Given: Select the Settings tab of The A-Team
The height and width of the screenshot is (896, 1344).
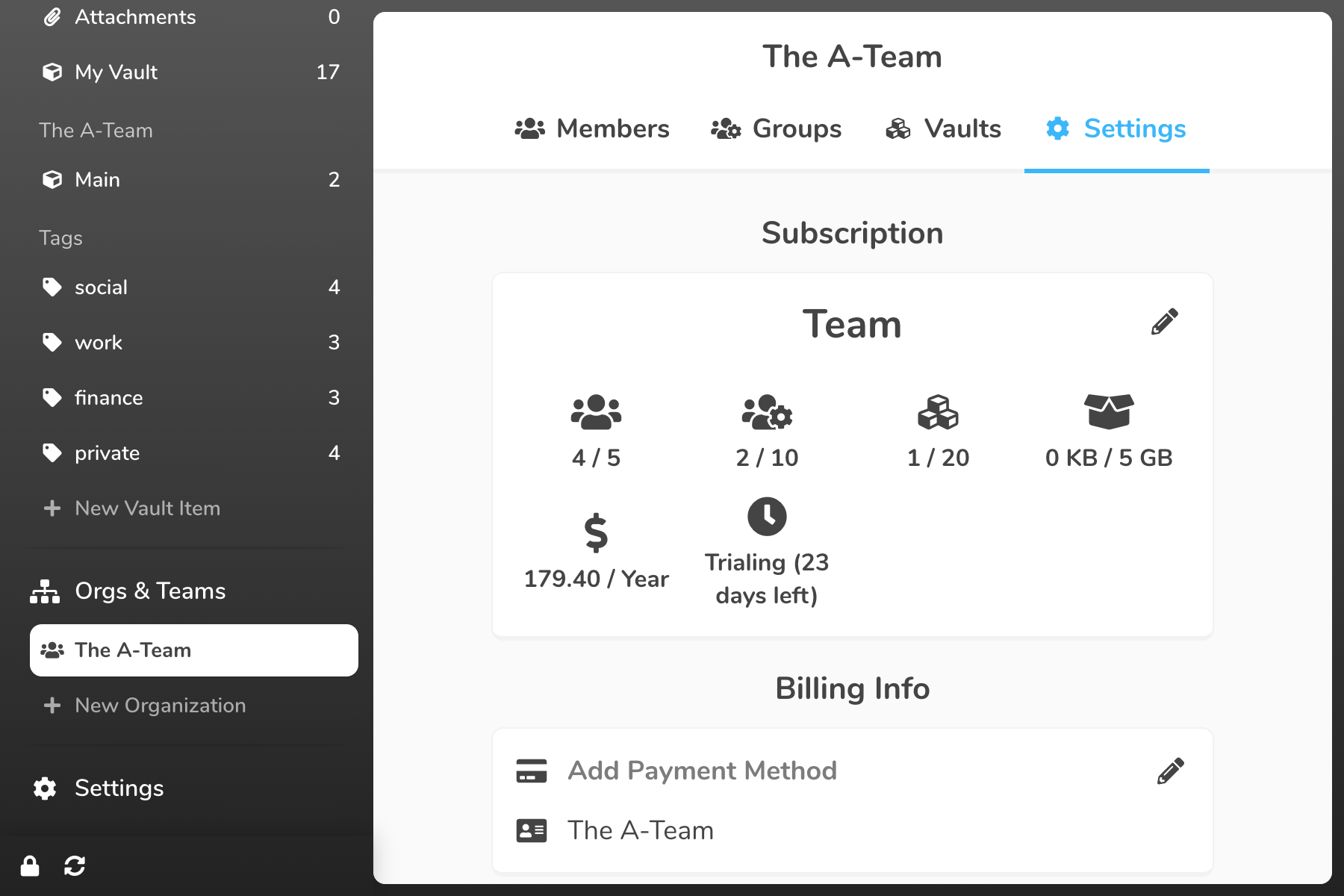Looking at the screenshot, I should click(x=1116, y=128).
